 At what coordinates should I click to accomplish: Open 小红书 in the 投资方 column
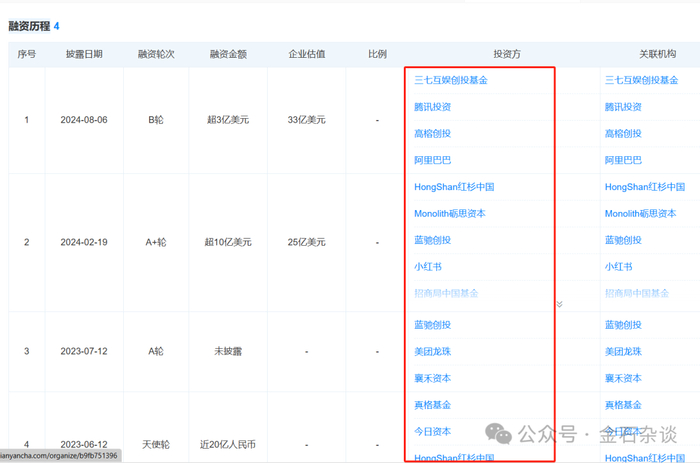(428, 267)
